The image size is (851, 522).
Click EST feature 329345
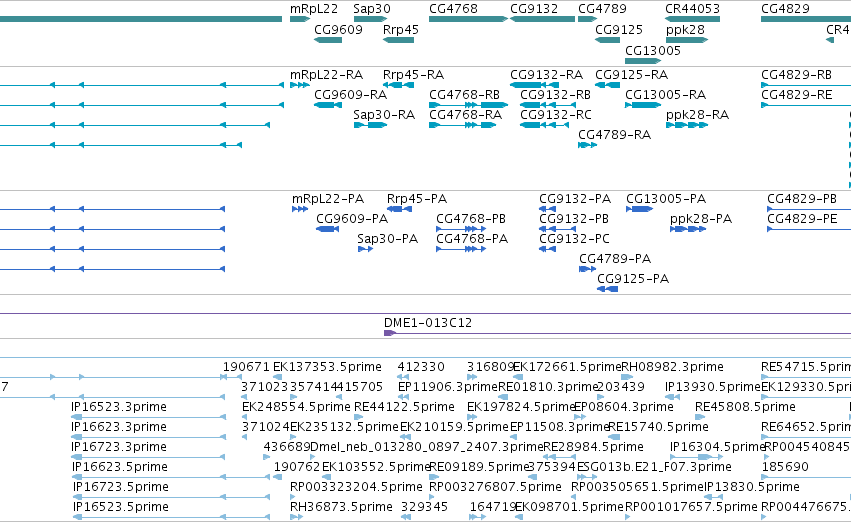point(424,507)
